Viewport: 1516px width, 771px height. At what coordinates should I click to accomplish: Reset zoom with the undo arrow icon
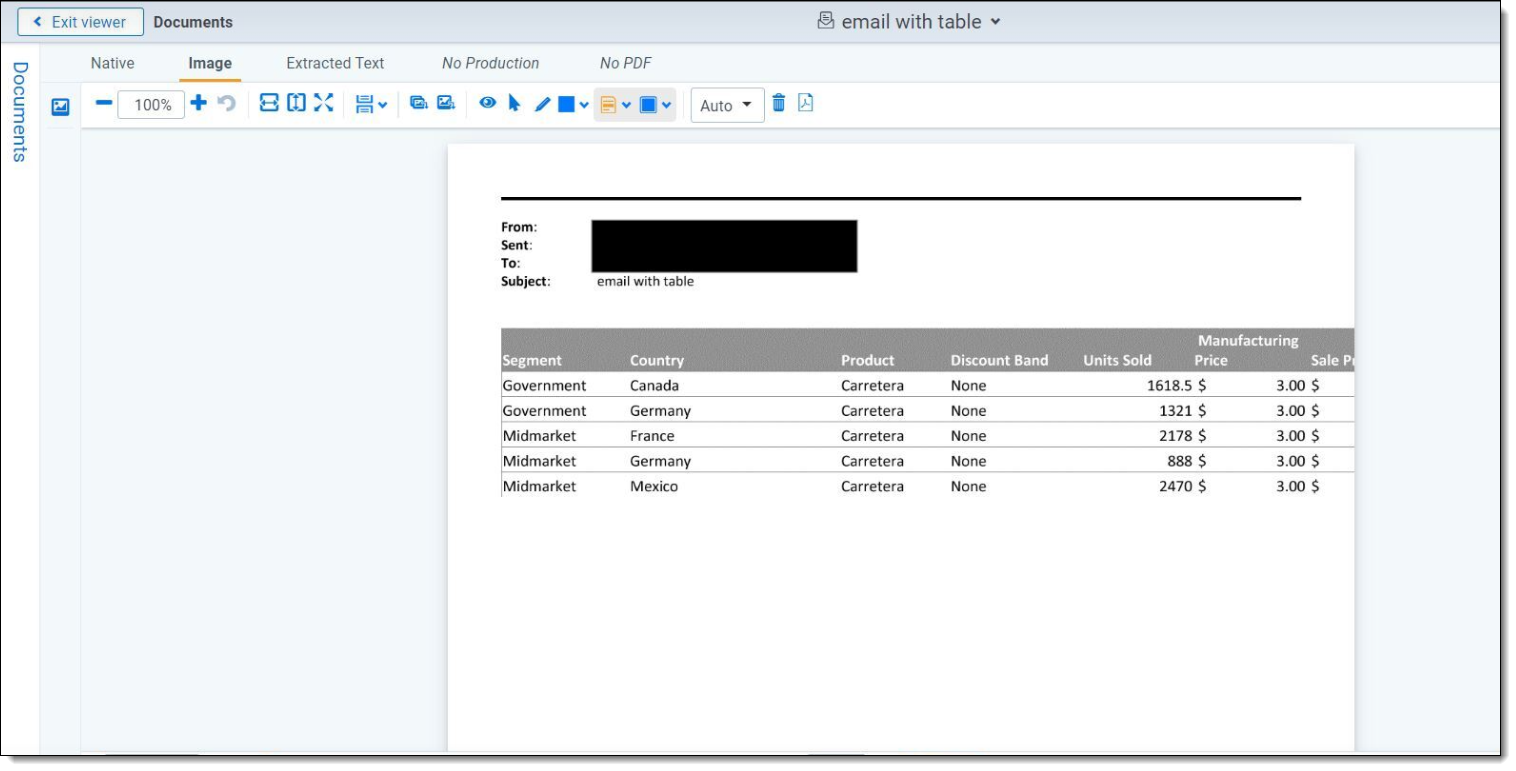(x=227, y=103)
